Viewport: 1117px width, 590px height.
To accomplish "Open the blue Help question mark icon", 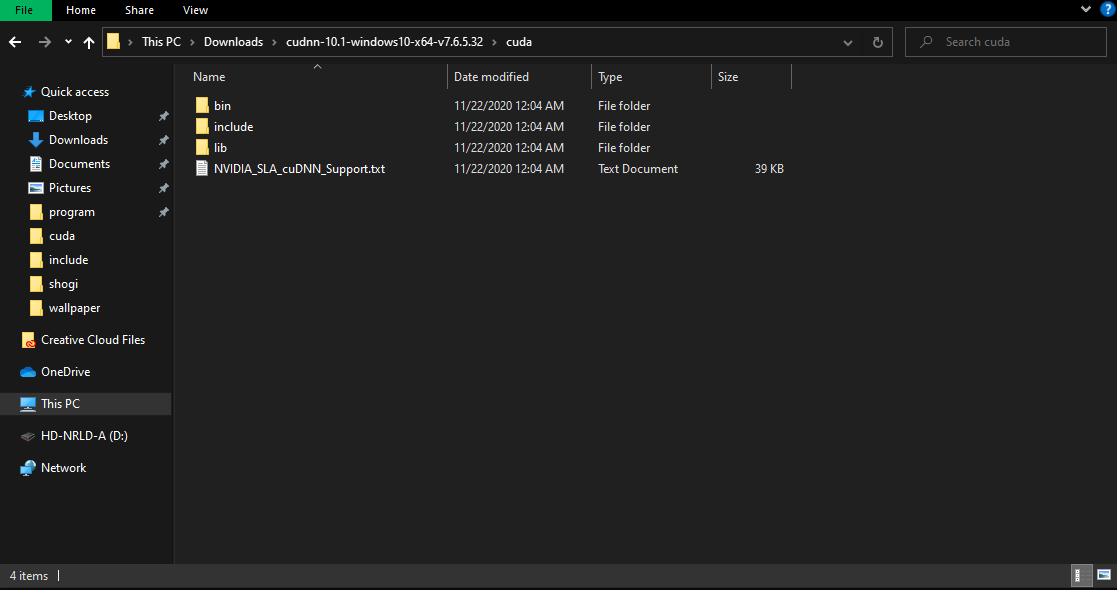I will 1108,9.
